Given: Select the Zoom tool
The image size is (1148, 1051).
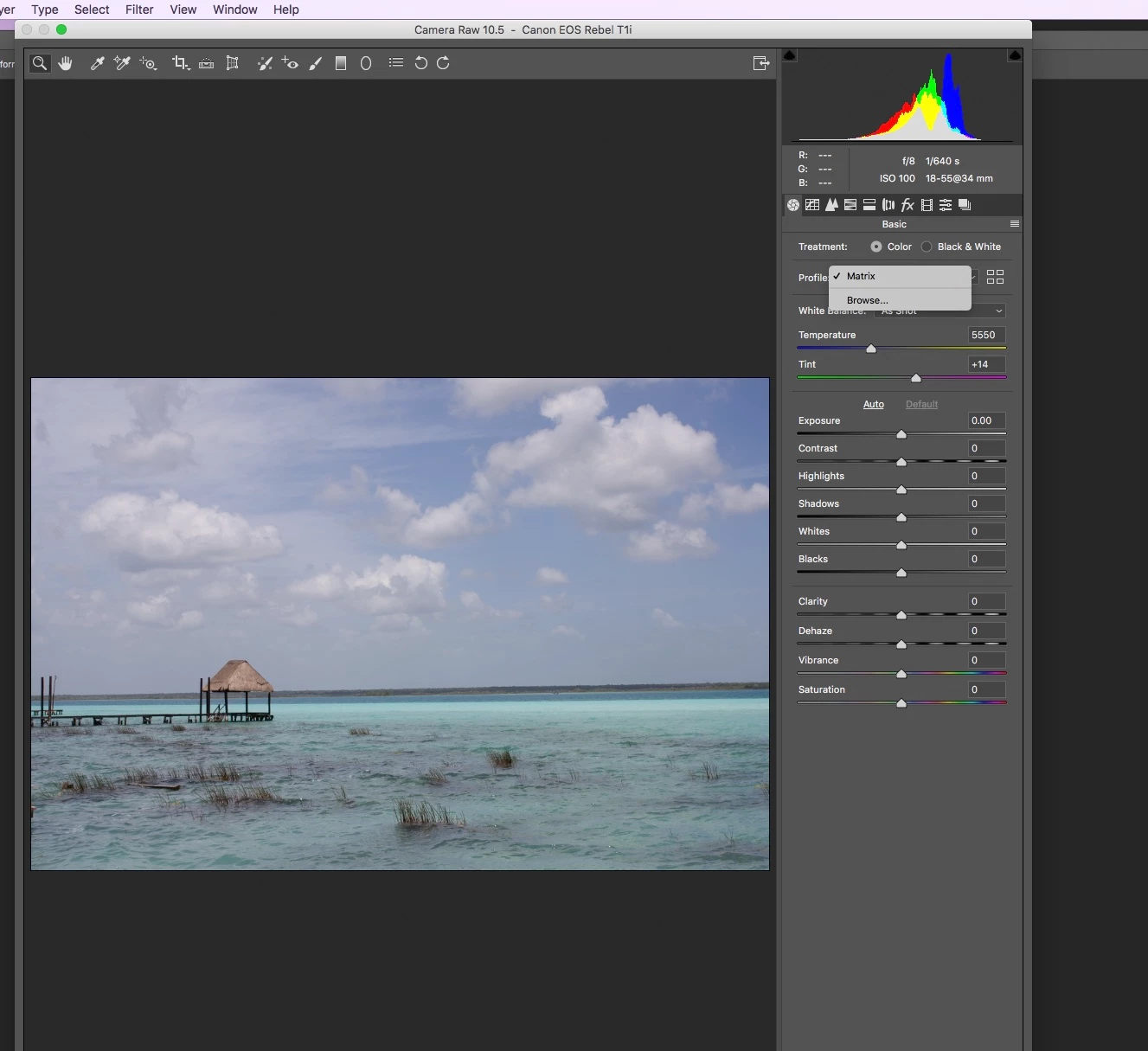Looking at the screenshot, I should (x=40, y=63).
